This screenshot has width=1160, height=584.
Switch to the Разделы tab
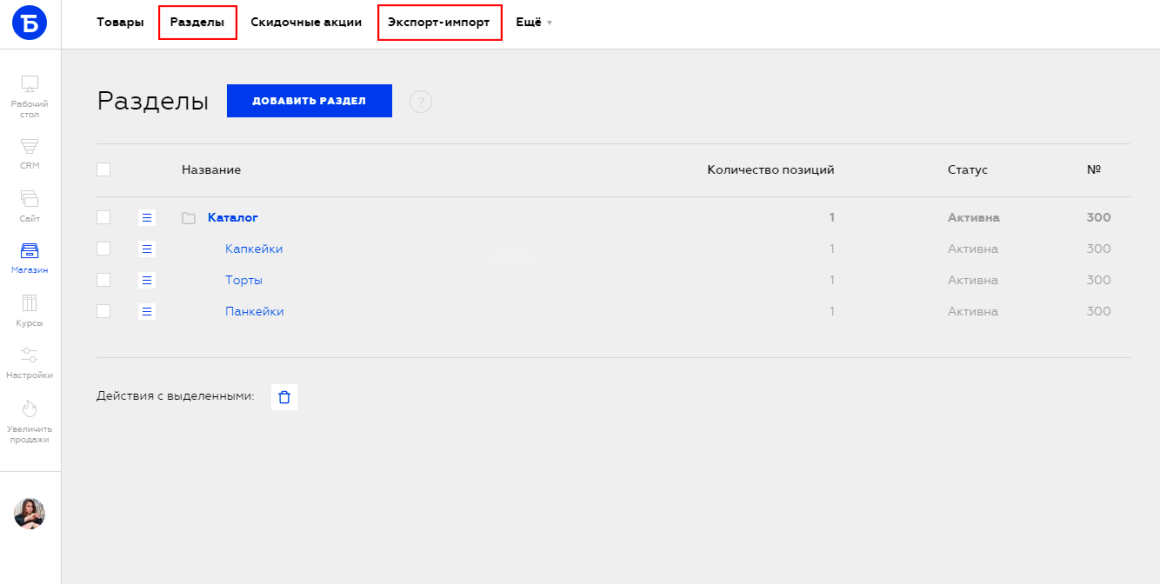click(x=198, y=22)
